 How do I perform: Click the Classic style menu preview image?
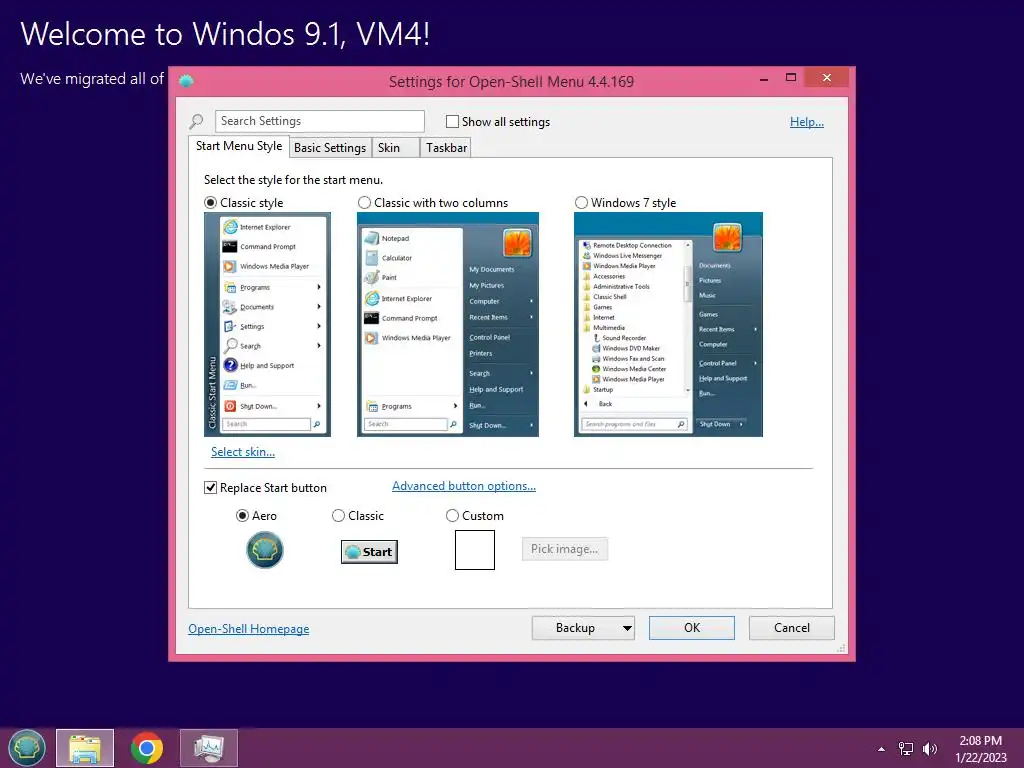tap(267, 325)
